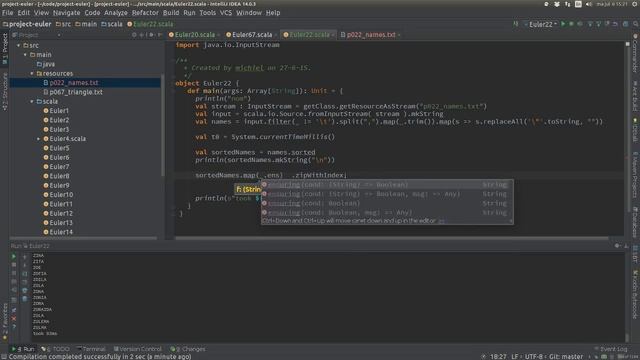
Task: Click the print icon in the Run output toolbar
Action: (24, 290)
